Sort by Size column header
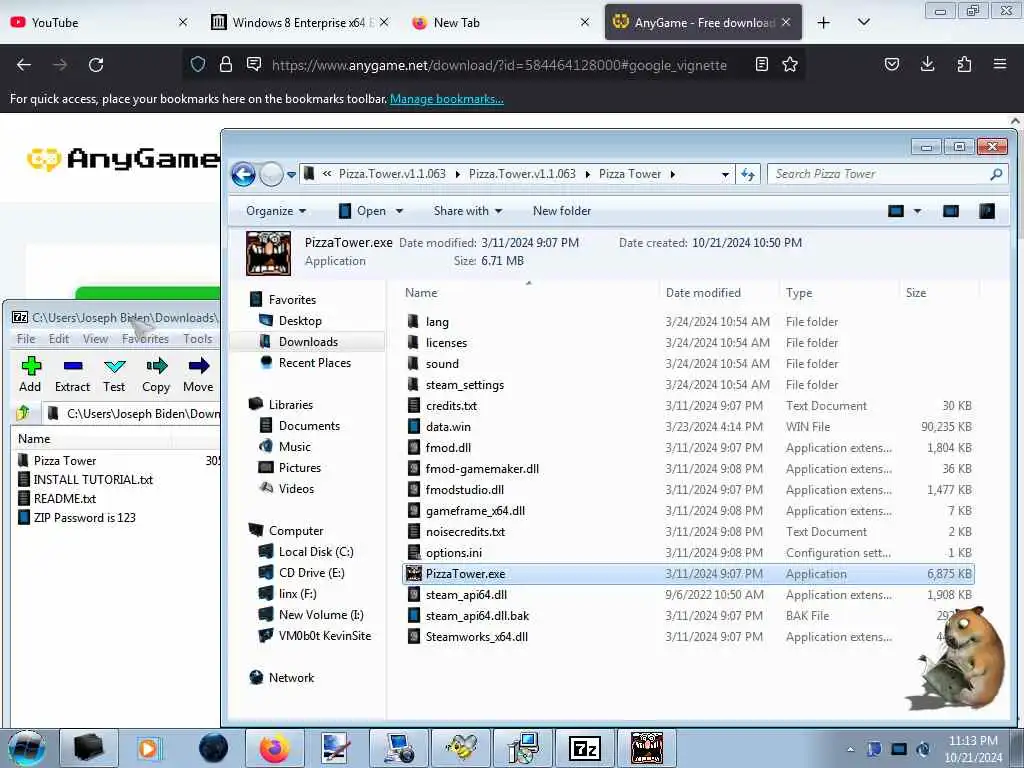The image size is (1024, 768). point(938,293)
